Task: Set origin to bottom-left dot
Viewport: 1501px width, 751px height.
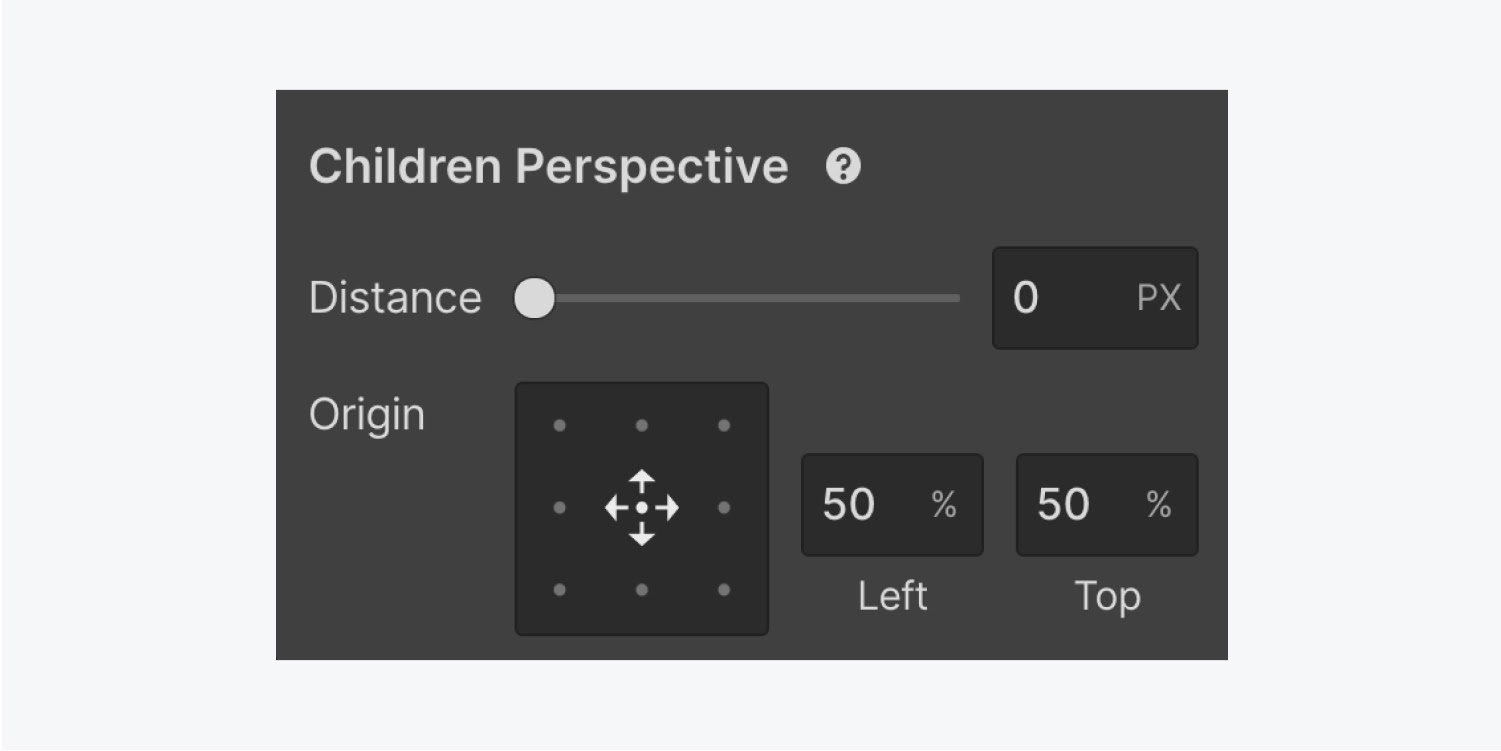Action: 559,590
